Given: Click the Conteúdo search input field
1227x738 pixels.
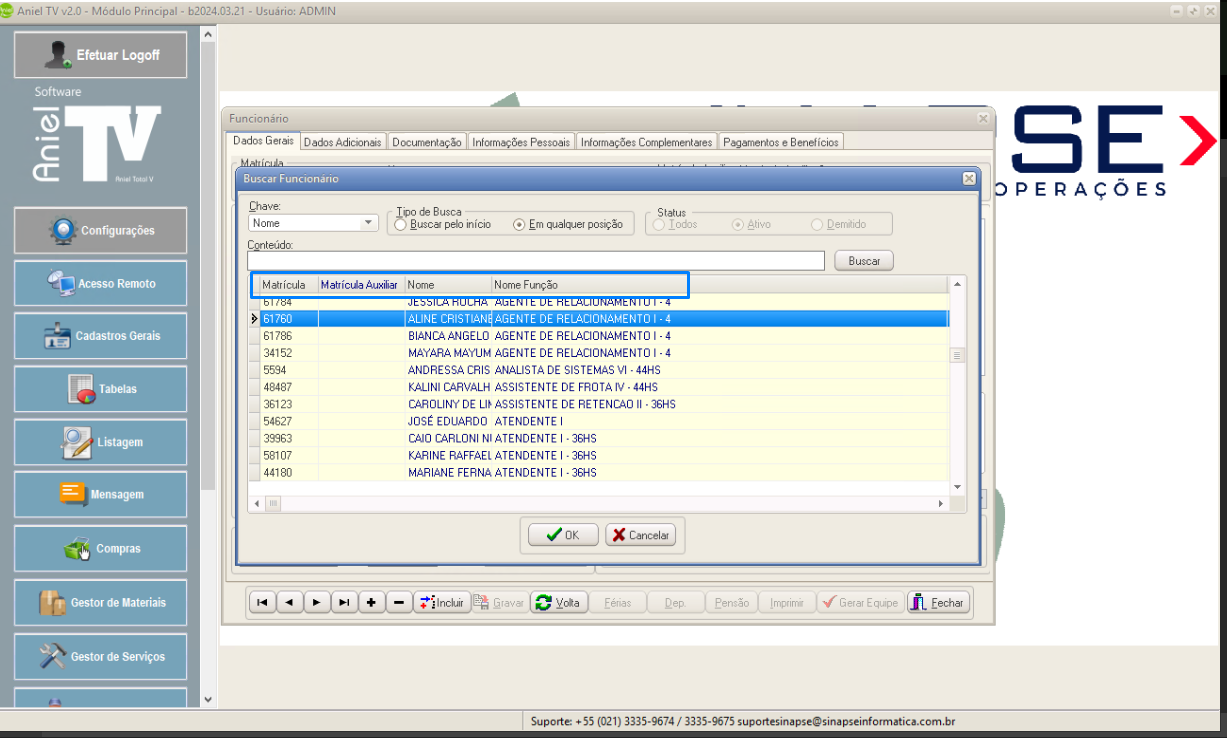Looking at the screenshot, I should tap(540, 261).
